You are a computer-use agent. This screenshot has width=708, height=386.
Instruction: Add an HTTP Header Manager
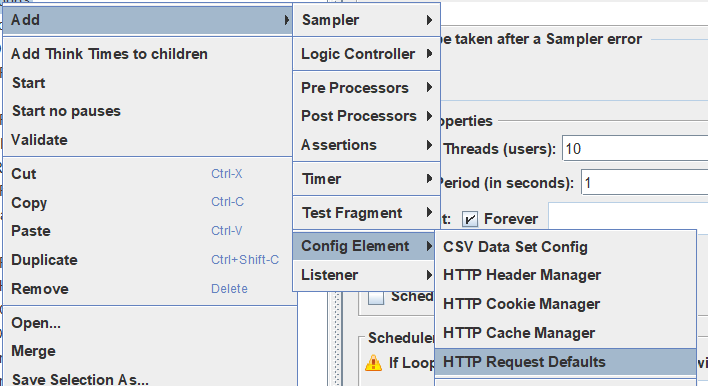(x=565, y=275)
